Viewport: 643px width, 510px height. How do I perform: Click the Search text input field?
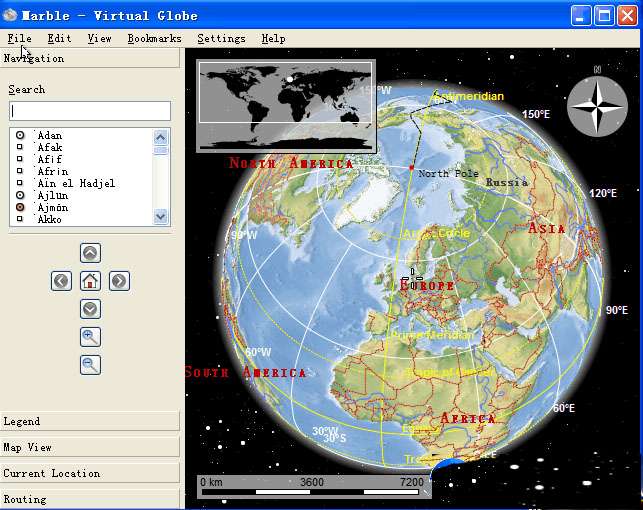(x=90, y=111)
